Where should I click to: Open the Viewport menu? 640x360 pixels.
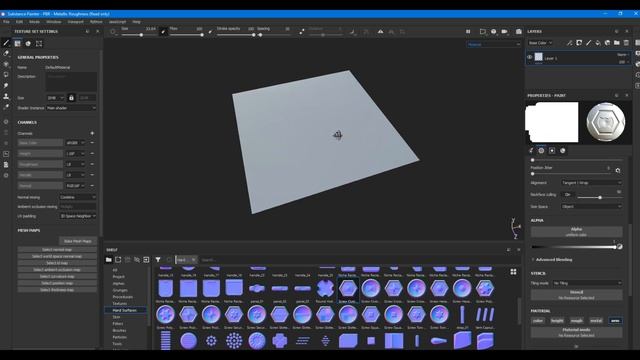click(76, 22)
